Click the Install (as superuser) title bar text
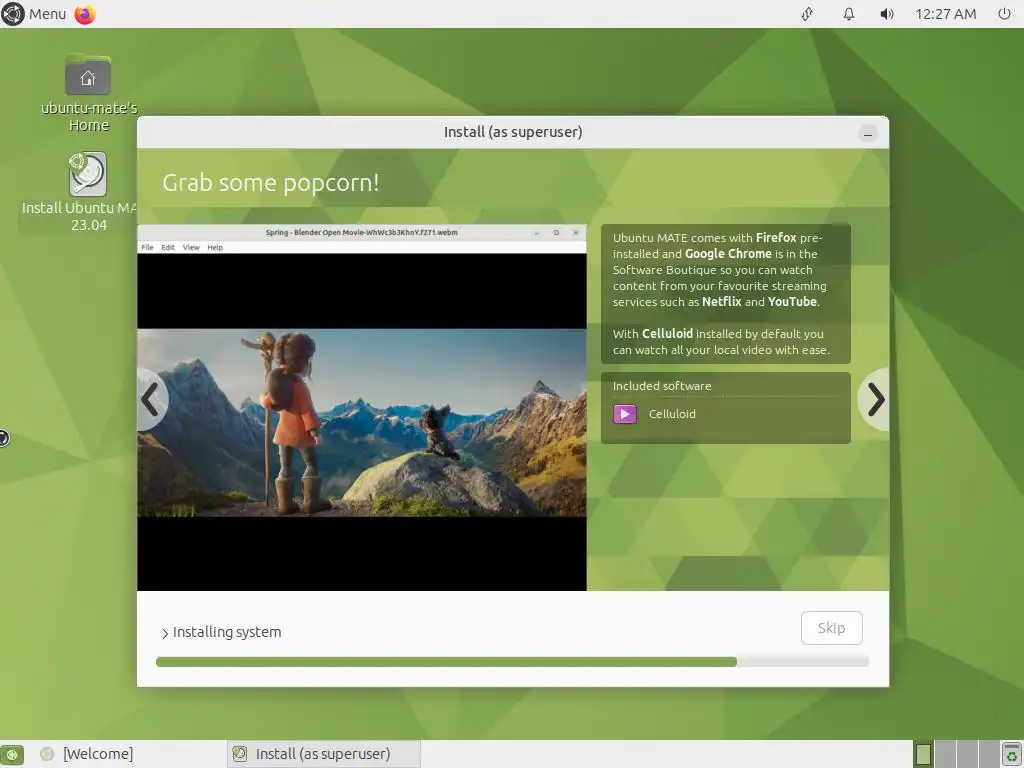The image size is (1024, 768). click(x=513, y=132)
